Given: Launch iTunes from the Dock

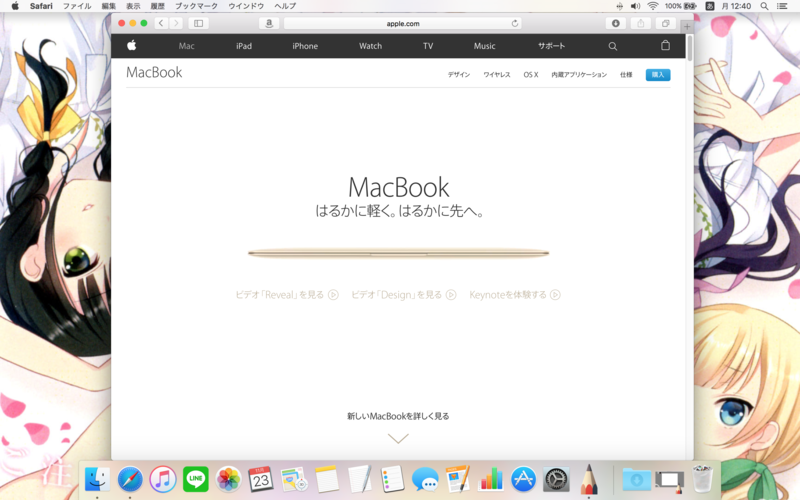Looking at the screenshot, I should (163, 480).
